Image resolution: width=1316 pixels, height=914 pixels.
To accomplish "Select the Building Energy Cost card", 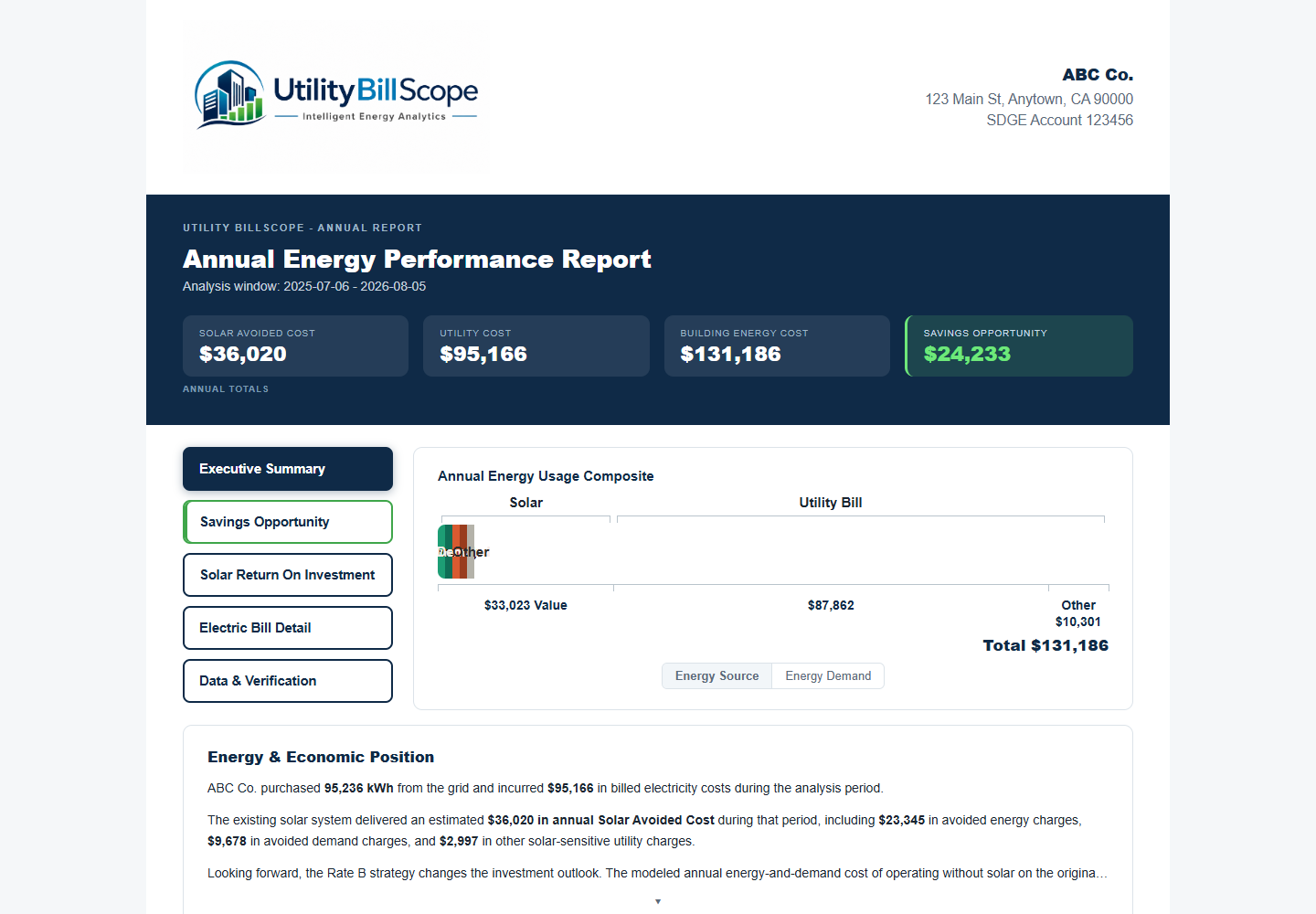I will pos(777,345).
